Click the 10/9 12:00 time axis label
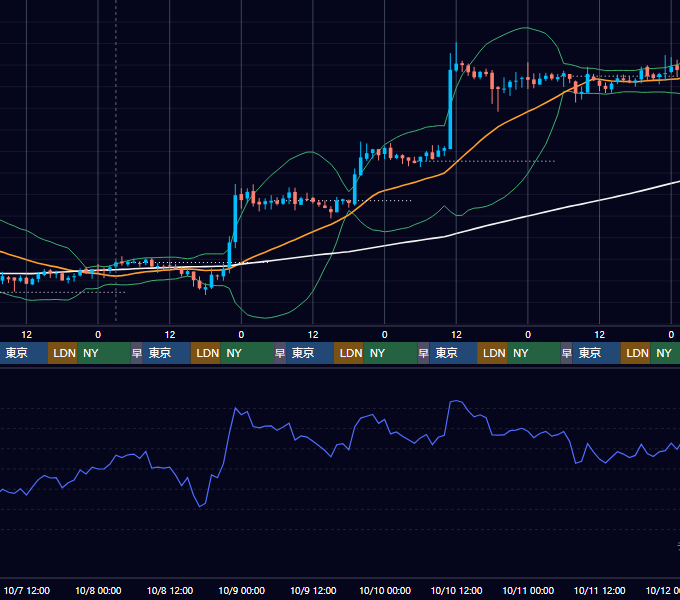The width and height of the screenshot is (680, 600). [x=313, y=590]
